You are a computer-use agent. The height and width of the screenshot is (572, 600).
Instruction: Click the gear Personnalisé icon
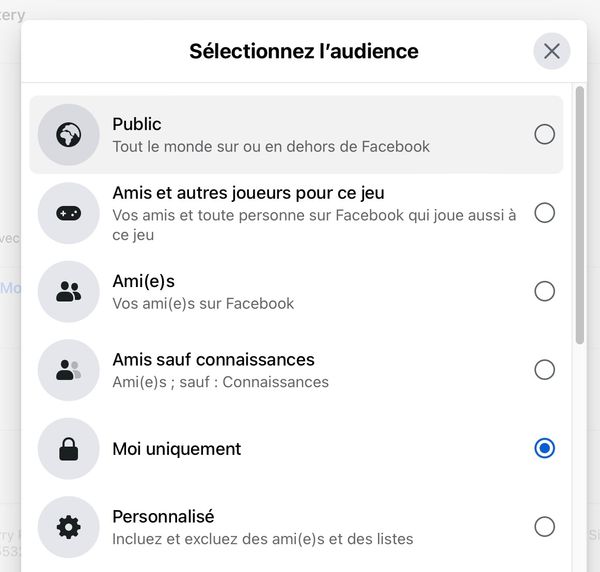pyautogui.click(x=68, y=527)
